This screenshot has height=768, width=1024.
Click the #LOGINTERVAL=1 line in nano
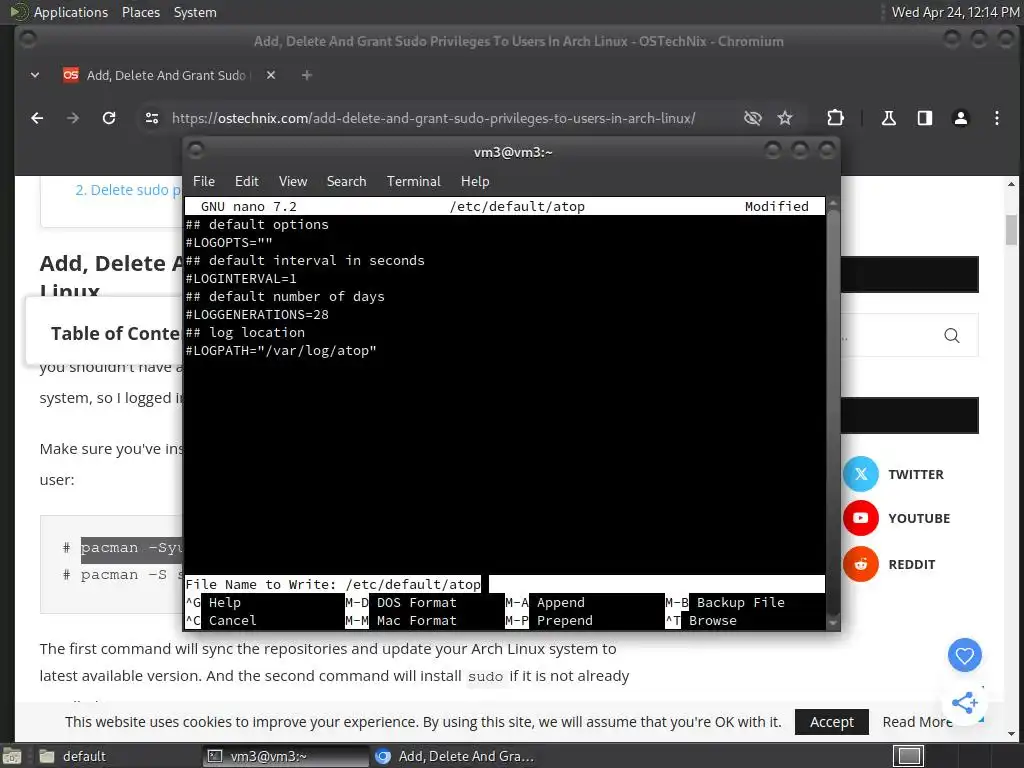(x=241, y=279)
